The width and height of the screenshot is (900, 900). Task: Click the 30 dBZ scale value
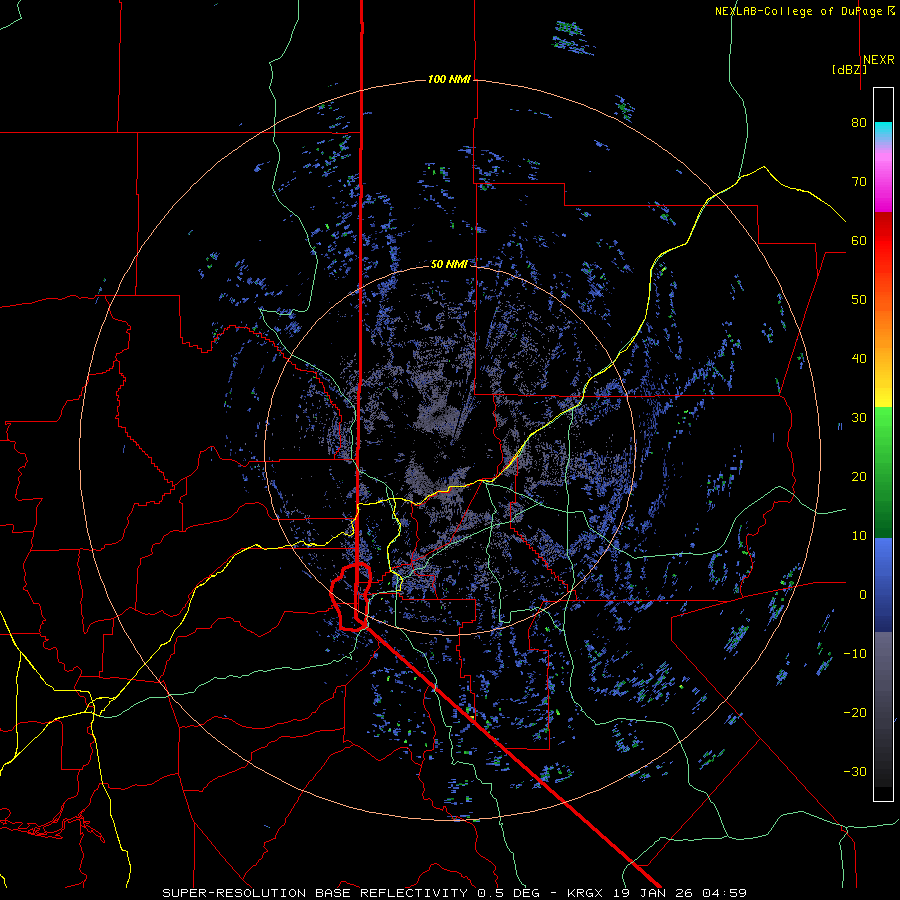(859, 418)
